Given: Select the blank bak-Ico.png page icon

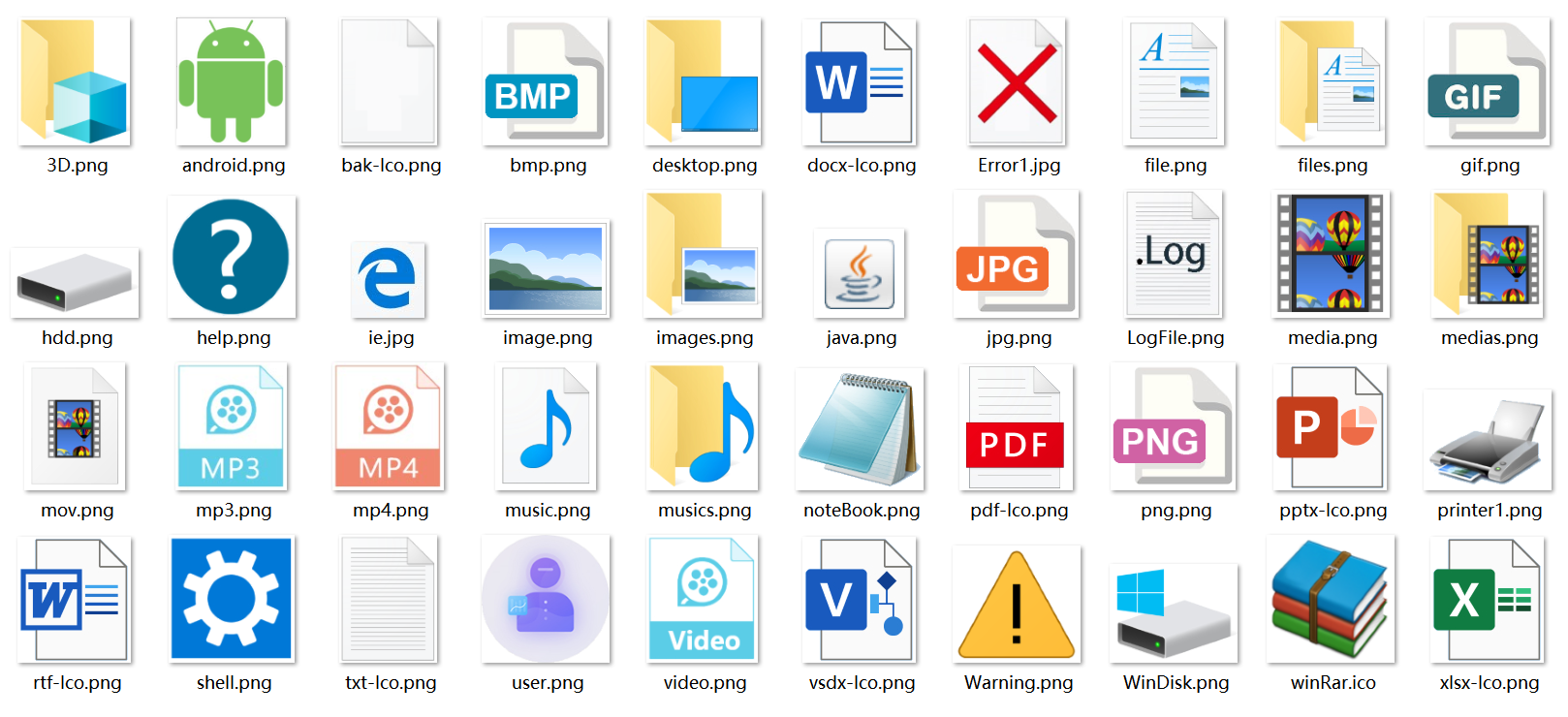Looking at the screenshot, I should pos(389,81).
